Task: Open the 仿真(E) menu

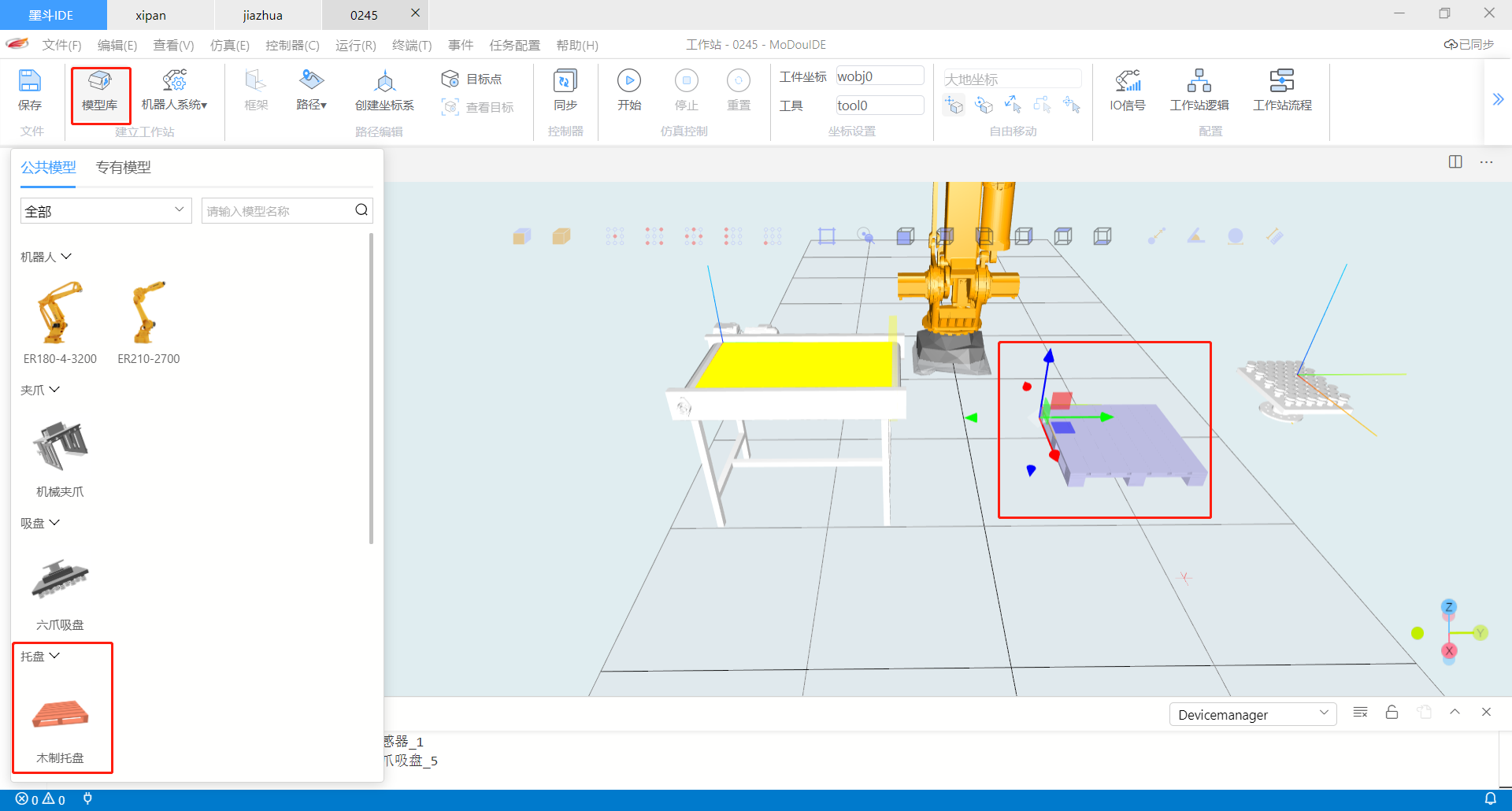Action: tap(229, 45)
